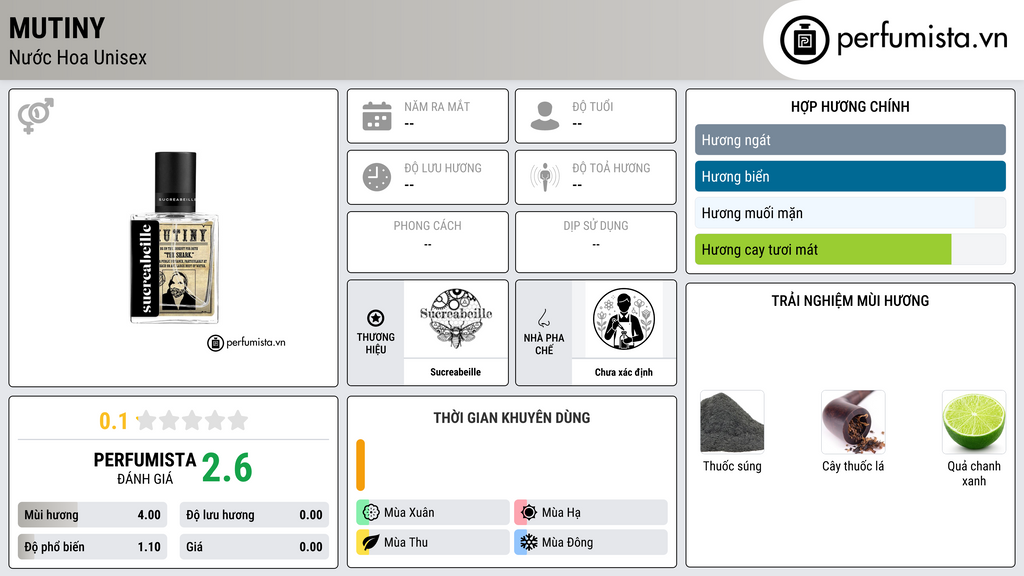This screenshot has height=576, width=1024.
Task: Click the Nước Hoa Unisex subtitle
Action: pos(78,57)
